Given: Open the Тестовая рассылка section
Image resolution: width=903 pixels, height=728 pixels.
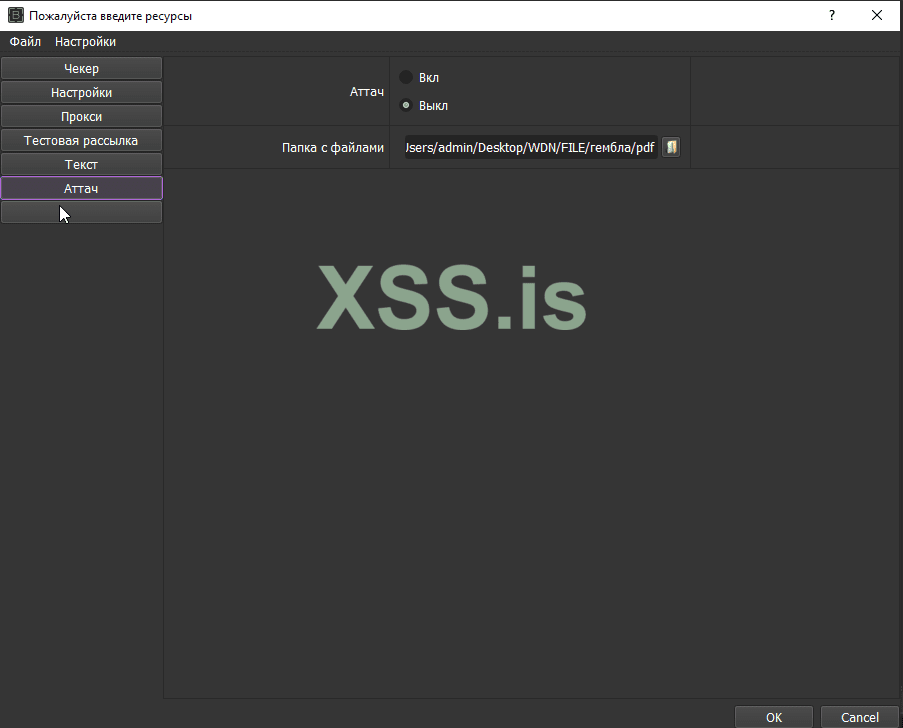Looking at the screenshot, I should pos(81,141).
